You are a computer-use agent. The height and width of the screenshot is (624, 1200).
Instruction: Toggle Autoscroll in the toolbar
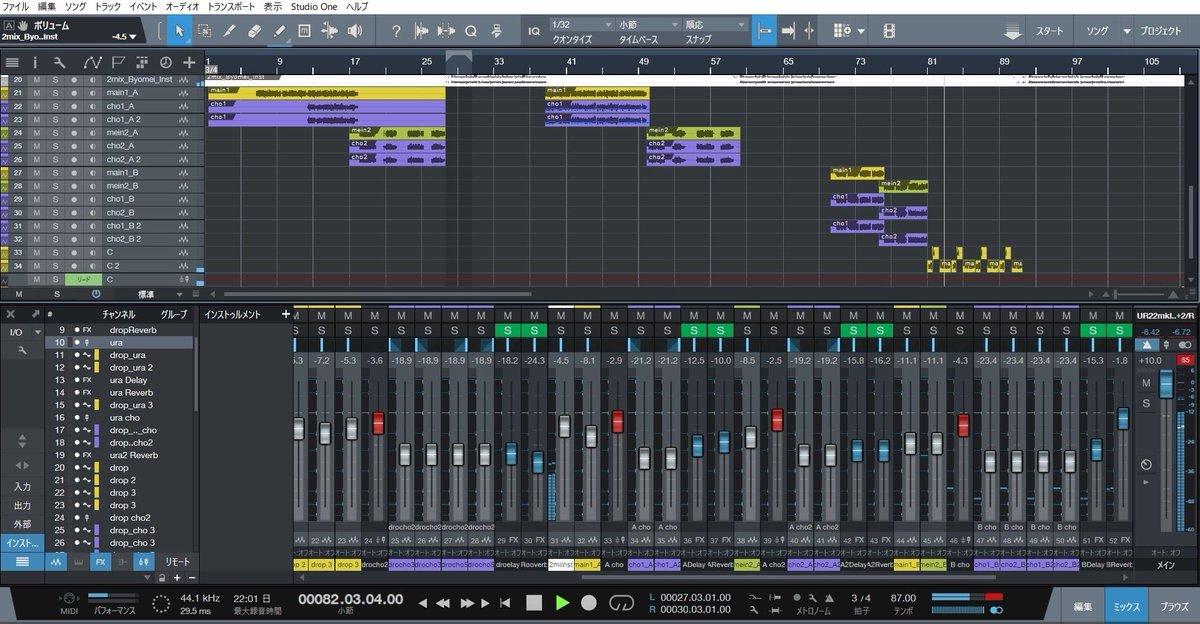(x=789, y=31)
